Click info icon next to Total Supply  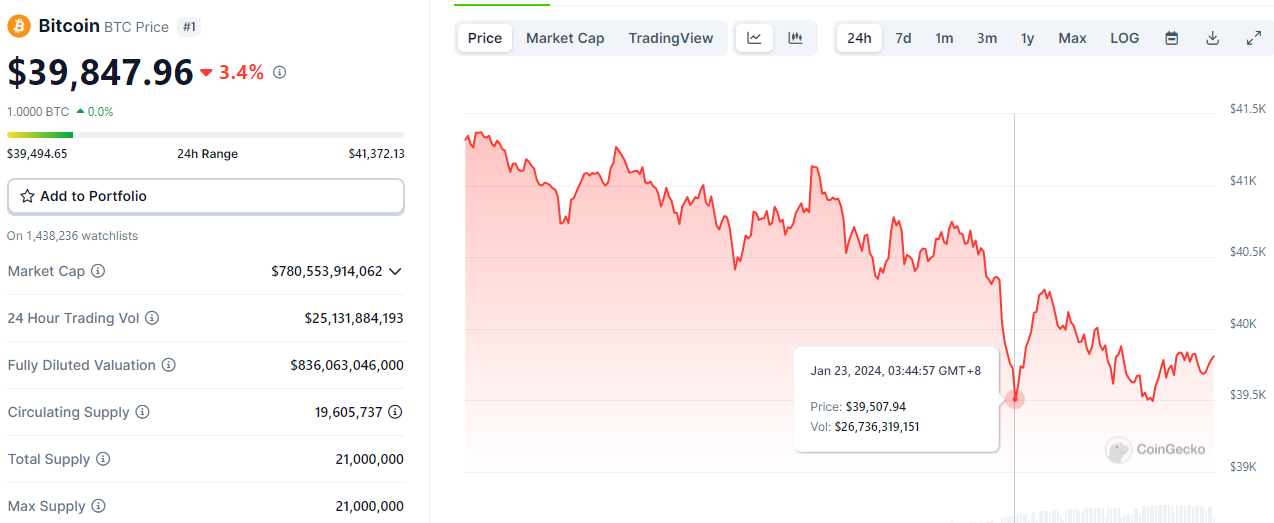coord(103,459)
